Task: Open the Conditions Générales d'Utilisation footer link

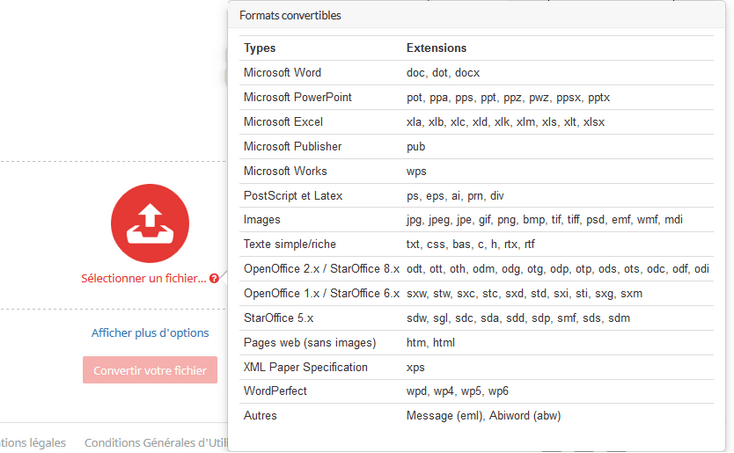Action: [x=156, y=443]
